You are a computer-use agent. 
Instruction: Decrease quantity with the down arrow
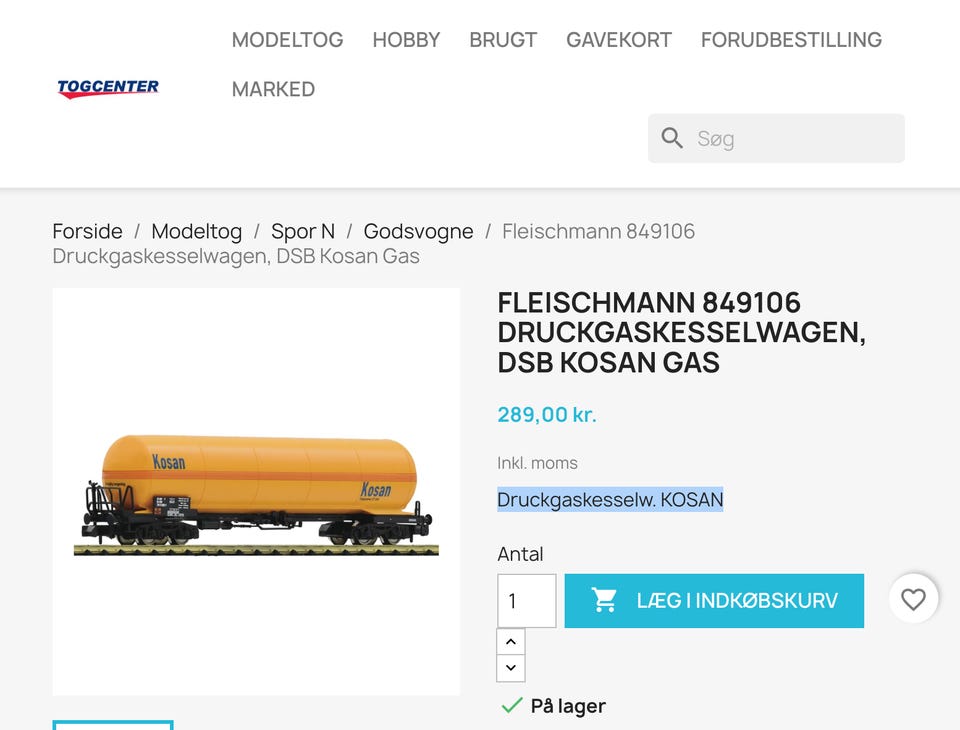[511, 668]
